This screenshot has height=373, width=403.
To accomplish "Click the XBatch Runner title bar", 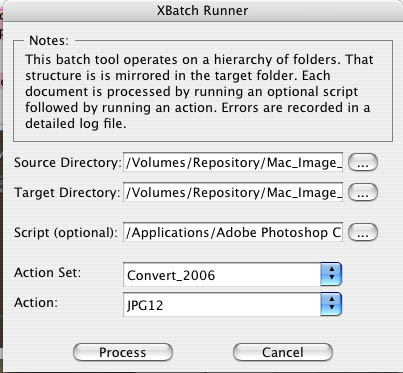I will click(203, 11).
